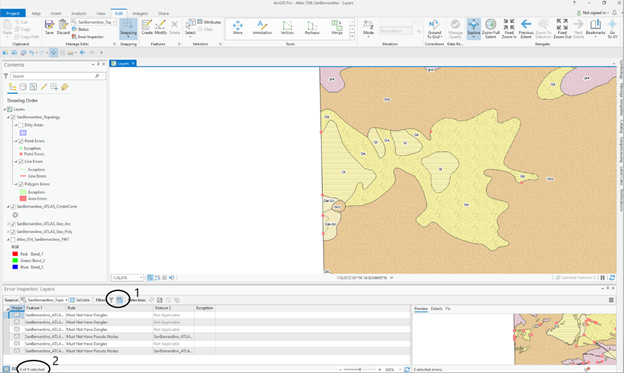624x373 pixels.
Task: Toggle Polygon Errors layer checkbox
Action: pyautogui.click(x=21, y=184)
